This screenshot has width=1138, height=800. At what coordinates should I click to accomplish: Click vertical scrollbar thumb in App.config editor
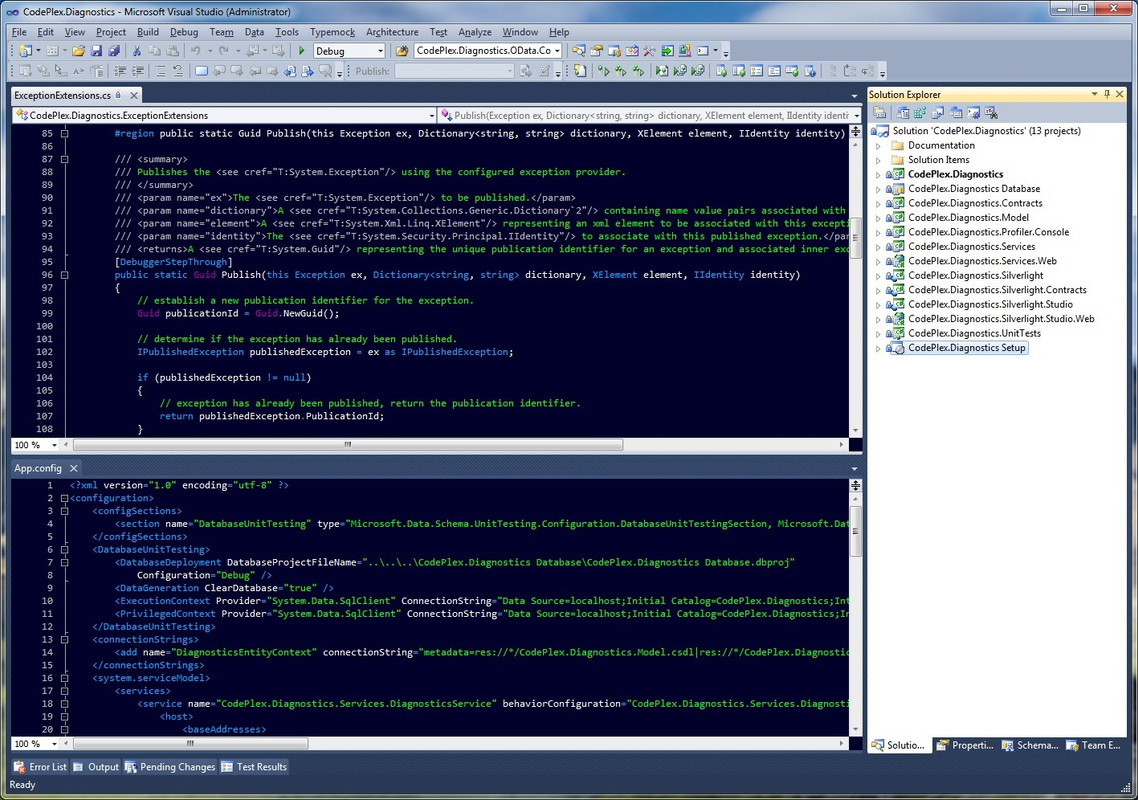[856, 531]
